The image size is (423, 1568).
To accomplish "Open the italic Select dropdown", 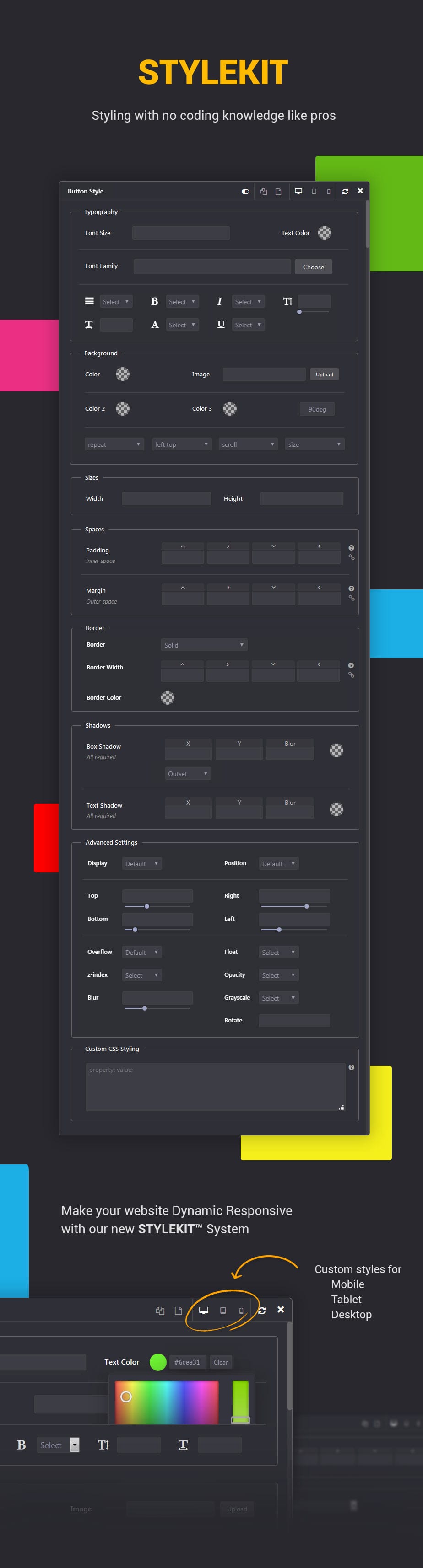I will click(x=248, y=301).
